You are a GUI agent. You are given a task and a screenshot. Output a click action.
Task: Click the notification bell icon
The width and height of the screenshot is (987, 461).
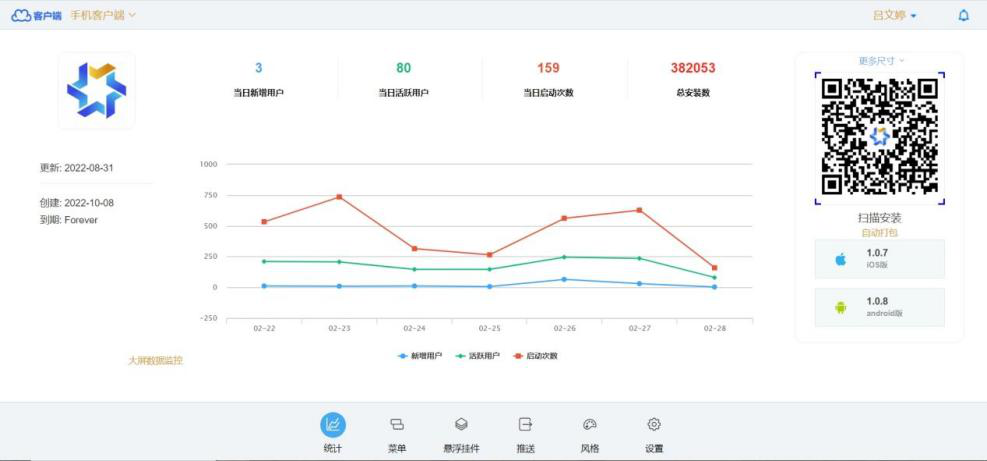[963, 15]
